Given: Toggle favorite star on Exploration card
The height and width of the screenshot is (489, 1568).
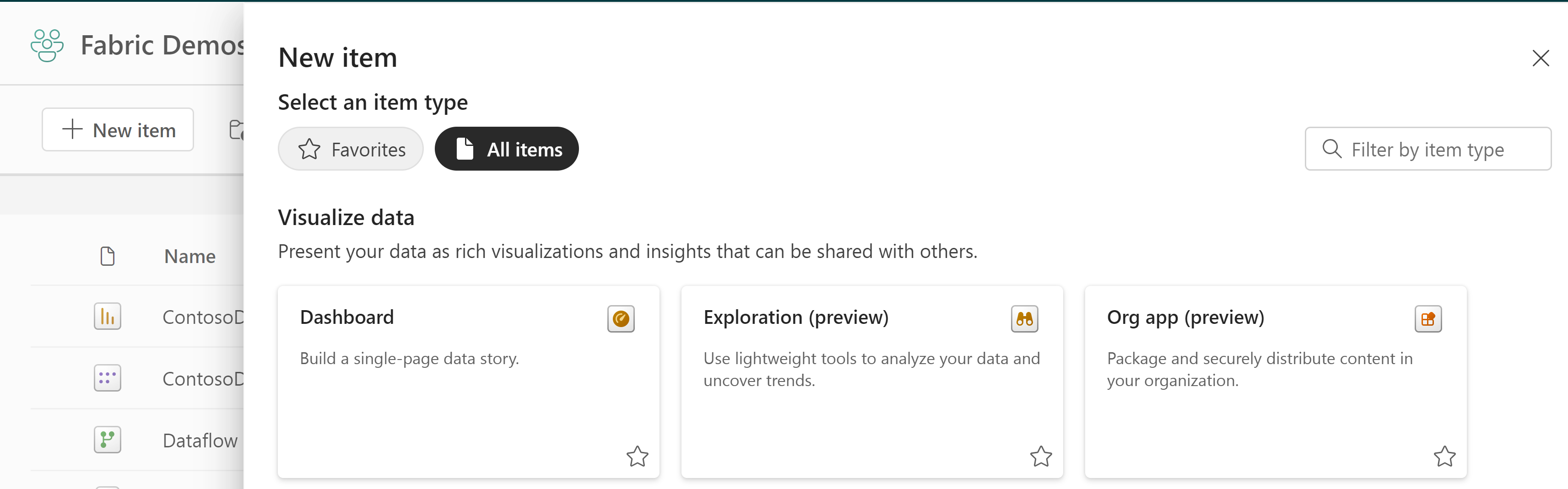Looking at the screenshot, I should point(1040,456).
